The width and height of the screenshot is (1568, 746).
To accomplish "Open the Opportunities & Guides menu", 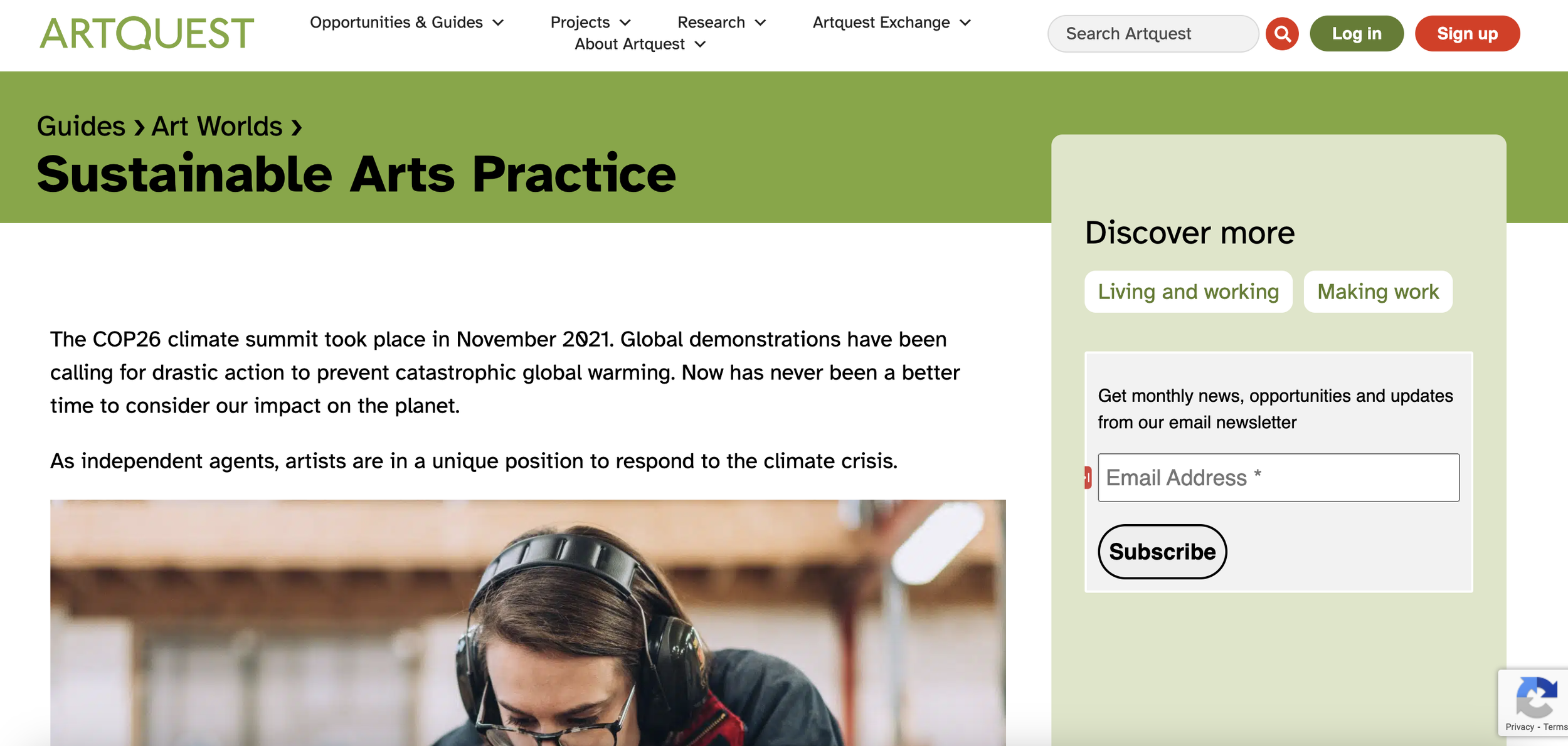I will coord(396,23).
